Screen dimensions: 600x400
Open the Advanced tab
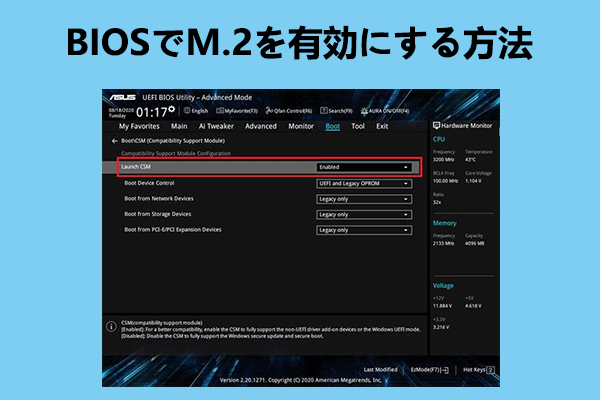point(261,126)
